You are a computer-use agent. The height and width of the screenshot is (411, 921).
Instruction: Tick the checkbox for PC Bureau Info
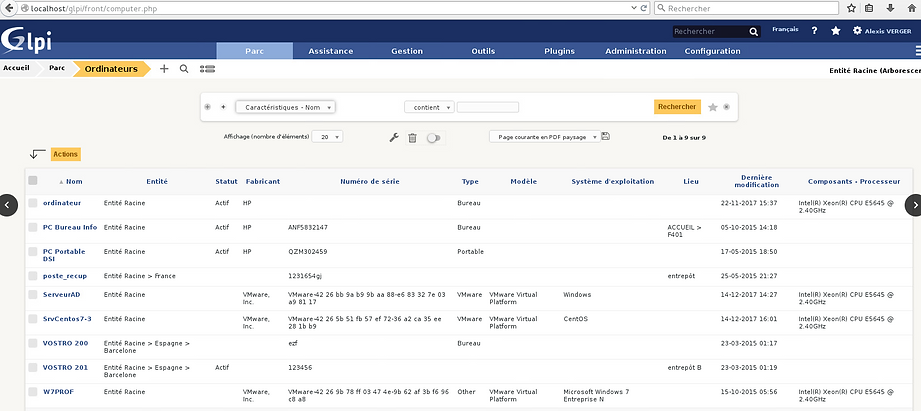(x=33, y=227)
